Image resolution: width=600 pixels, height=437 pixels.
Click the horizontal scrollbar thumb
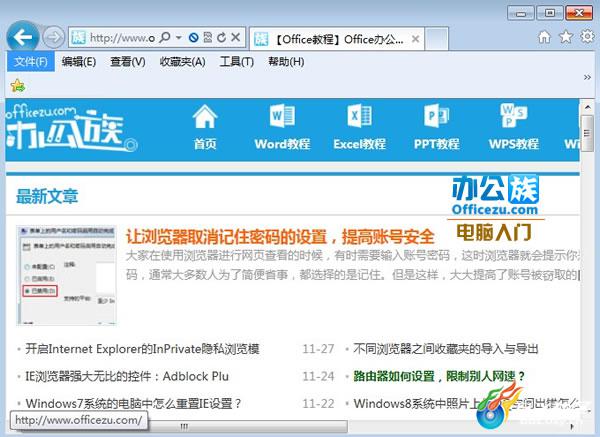pyautogui.click(x=184, y=426)
